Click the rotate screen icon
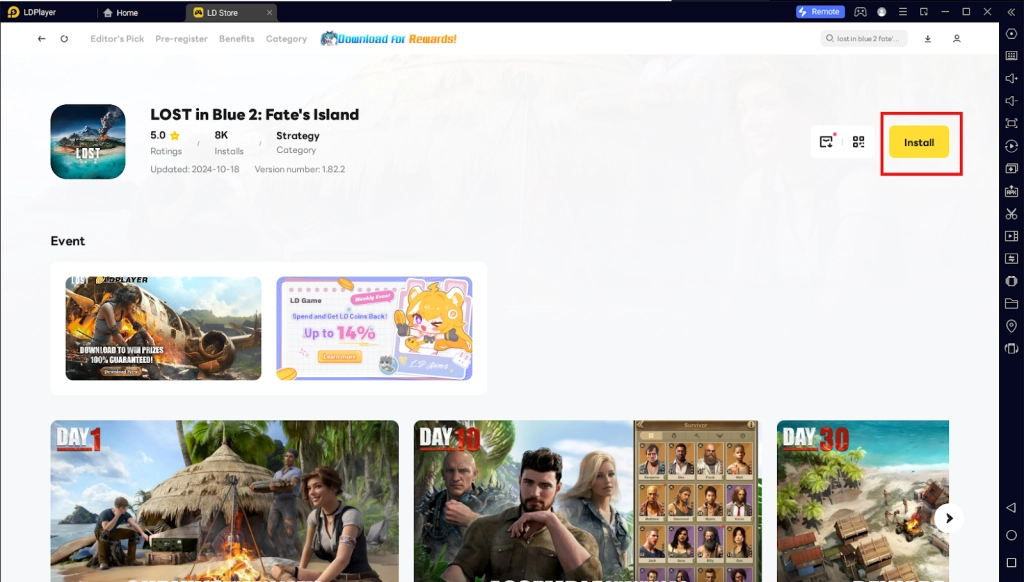The width and height of the screenshot is (1024, 582). 1011,348
